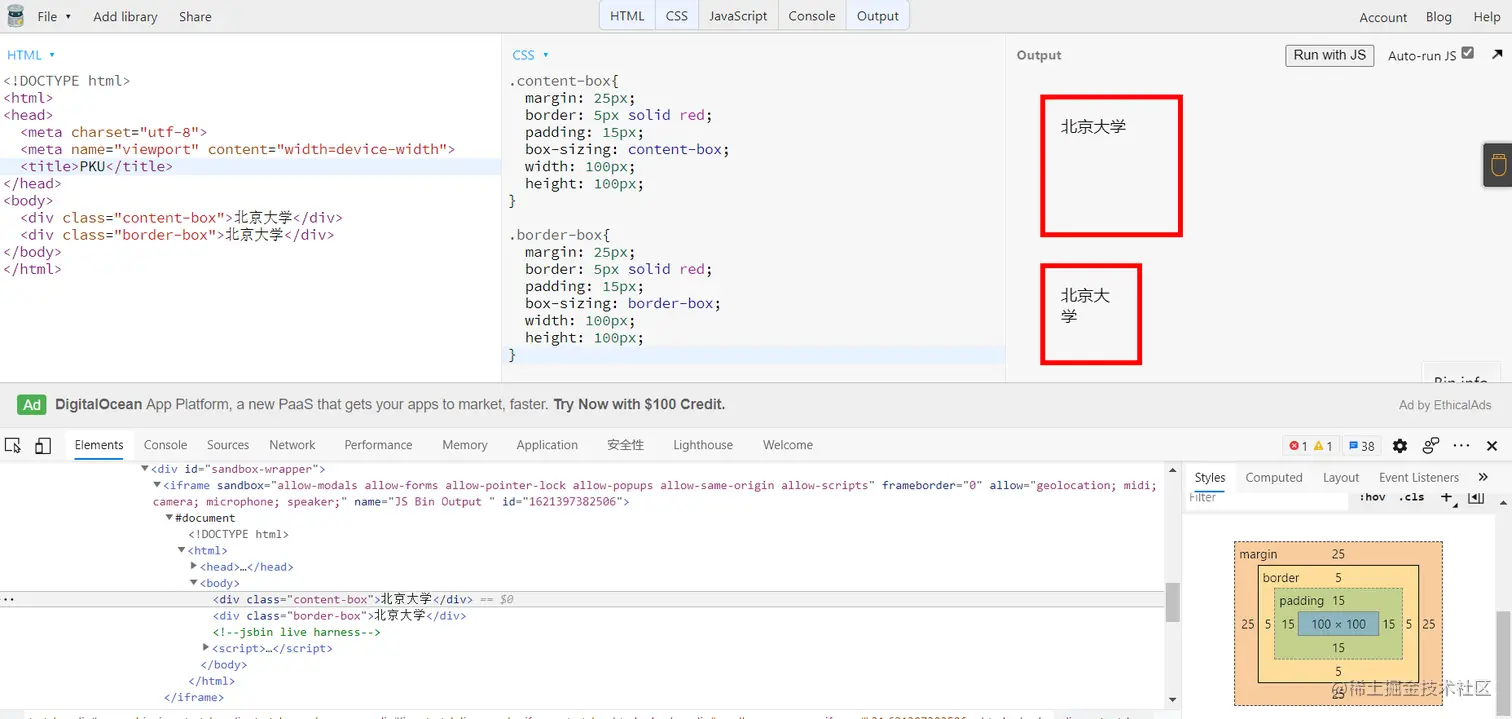Image resolution: width=1512 pixels, height=719 pixels.
Task: Toggle the :hov element state button
Action: [1373, 498]
